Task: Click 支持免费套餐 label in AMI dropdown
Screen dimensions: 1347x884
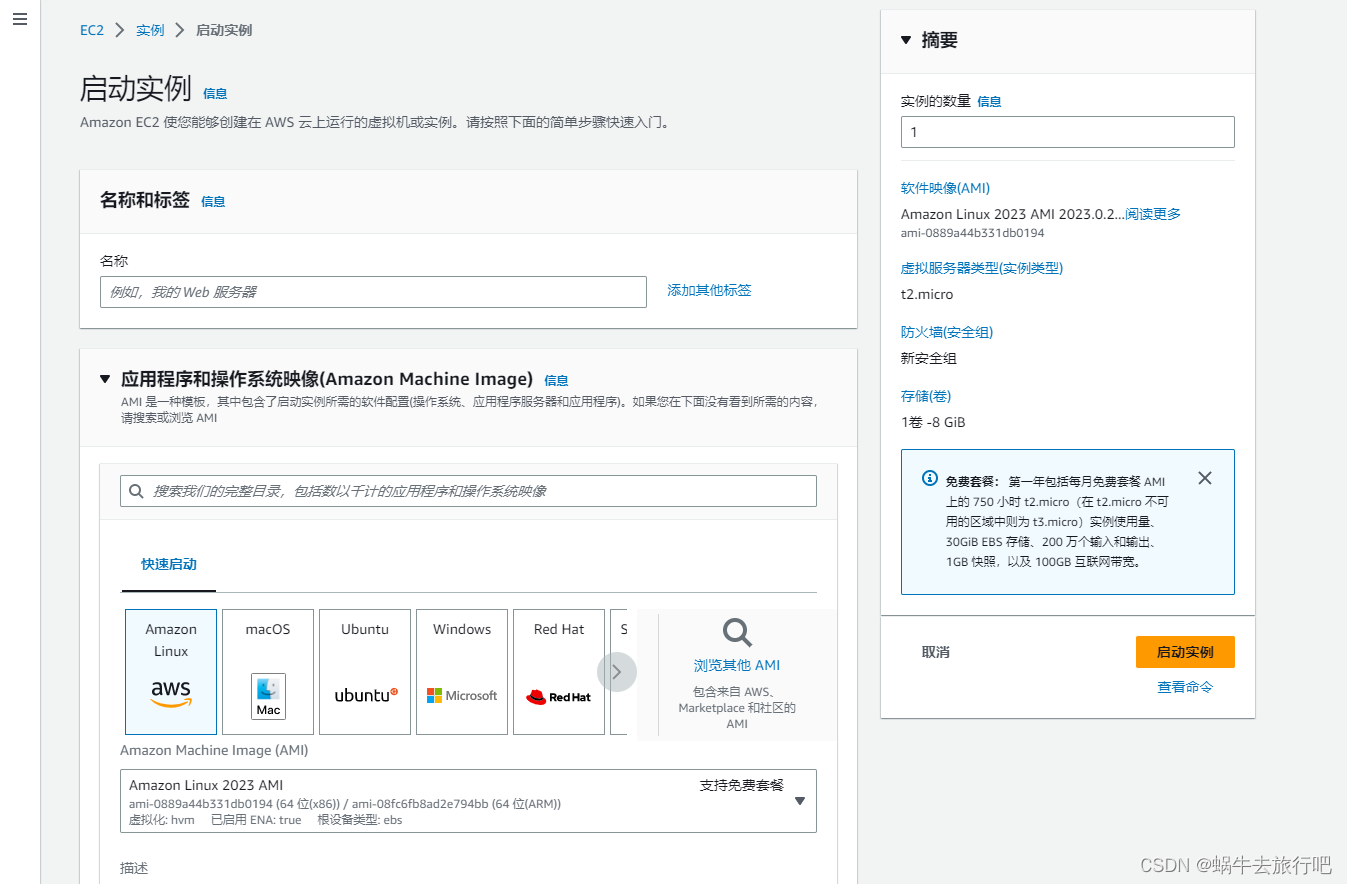Action: point(741,785)
